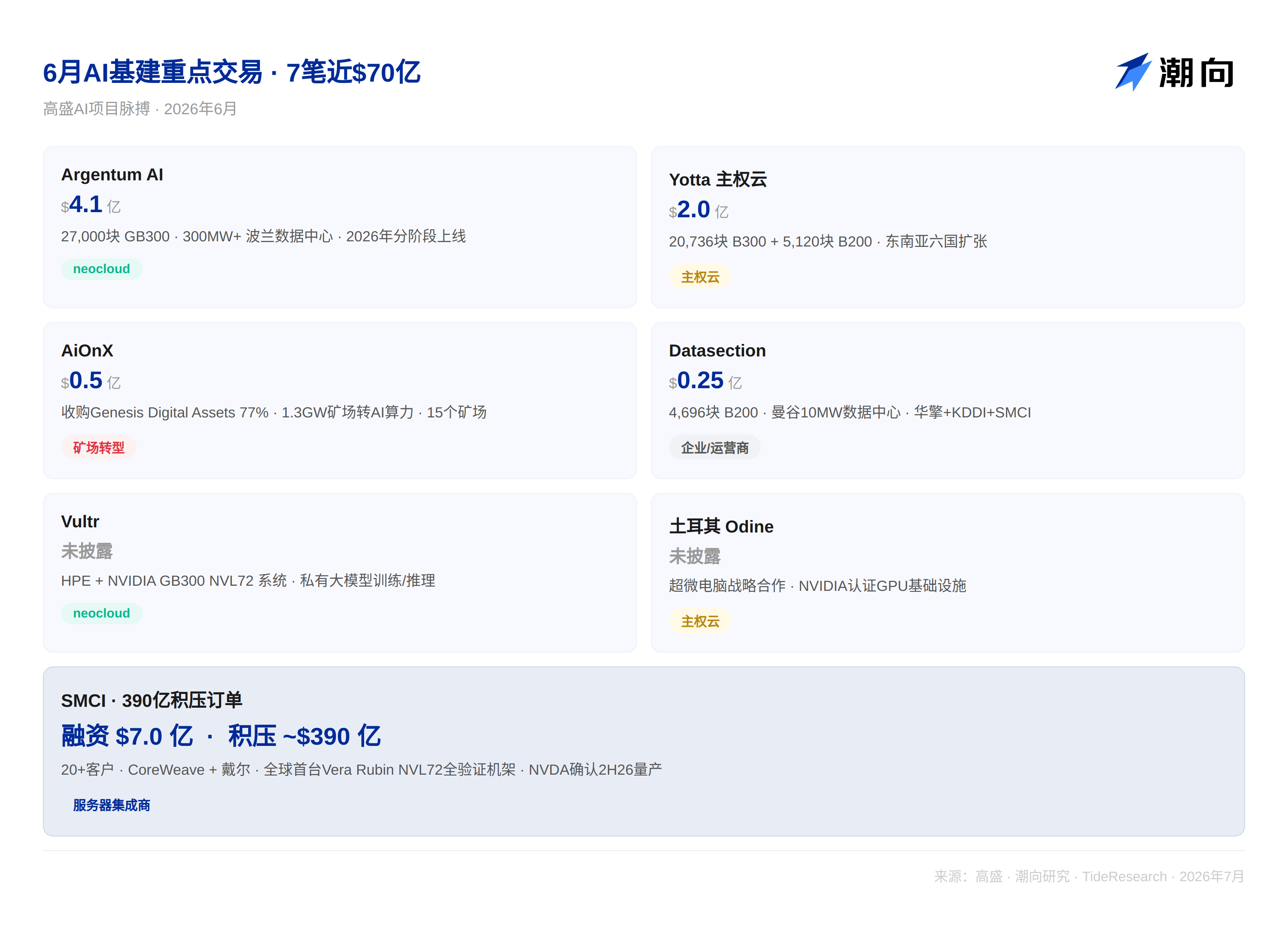
Task: Click the Datasection card heading
Action: (717, 350)
